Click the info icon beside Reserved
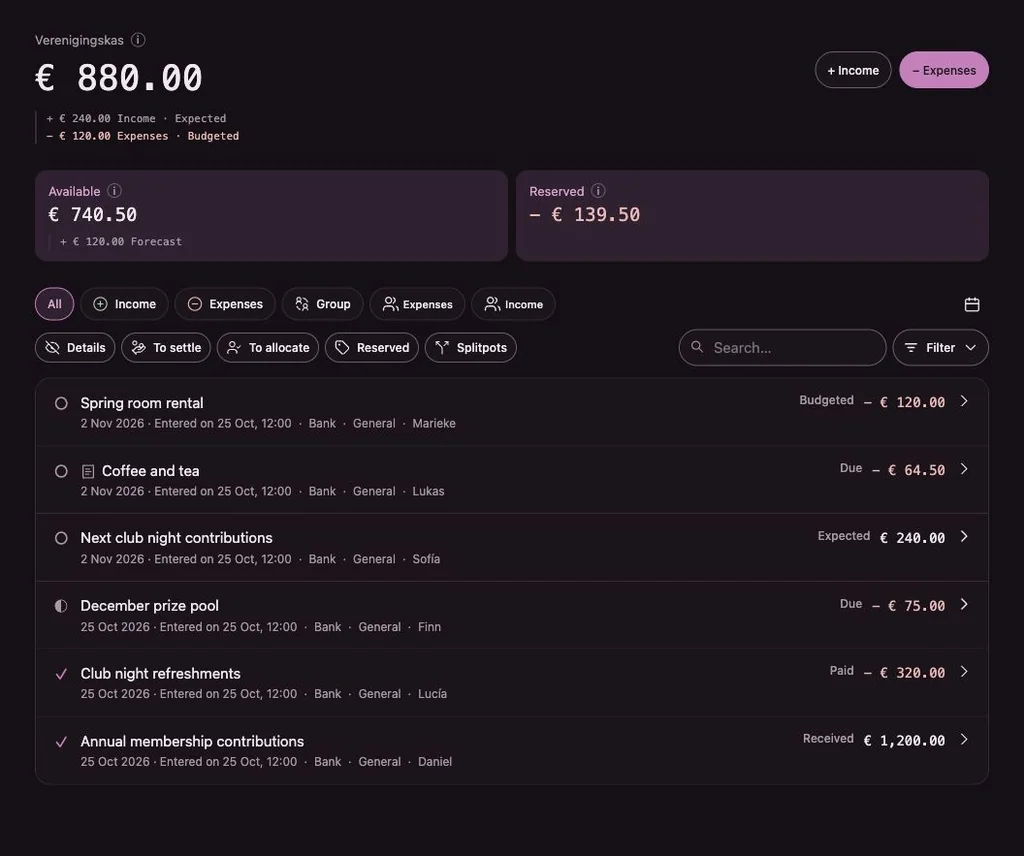 [598, 191]
